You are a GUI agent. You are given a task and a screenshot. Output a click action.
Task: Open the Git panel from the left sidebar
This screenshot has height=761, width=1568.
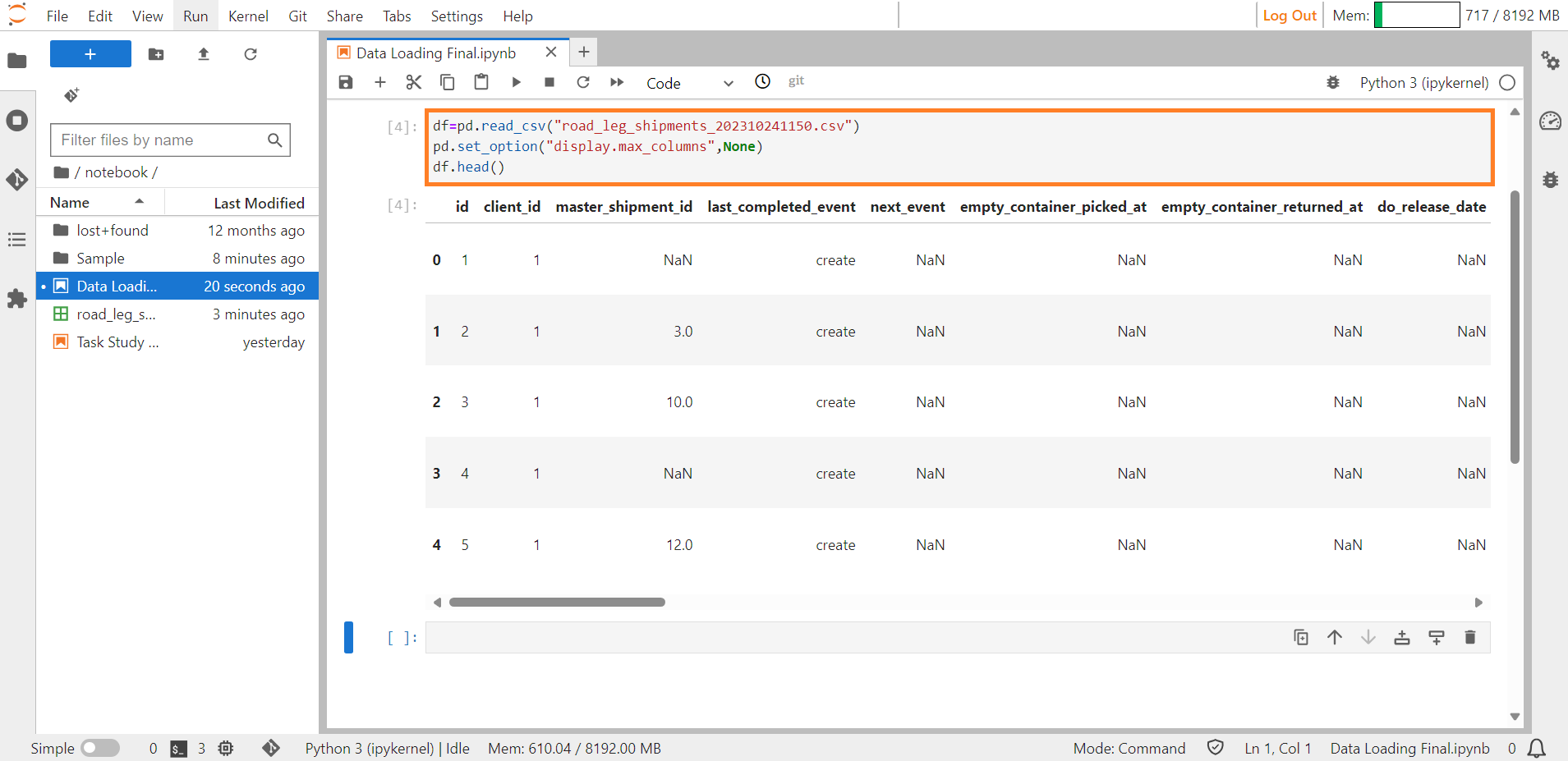pyautogui.click(x=17, y=179)
